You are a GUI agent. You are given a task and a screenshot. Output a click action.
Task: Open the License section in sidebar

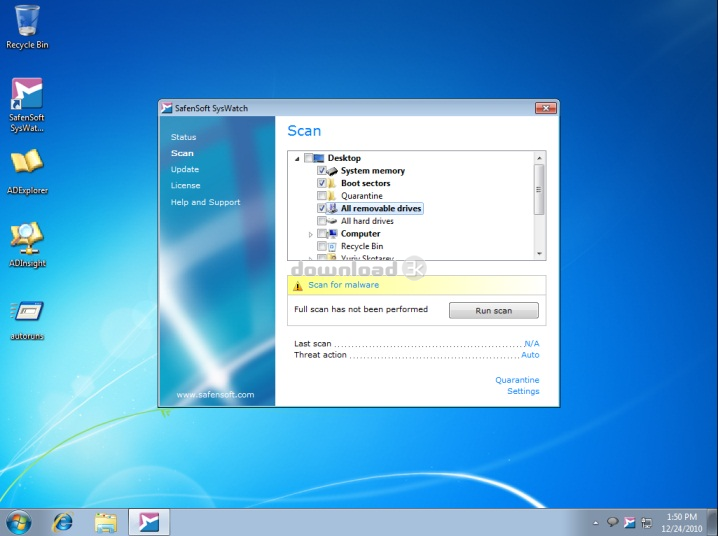click(x=185, y=185)
